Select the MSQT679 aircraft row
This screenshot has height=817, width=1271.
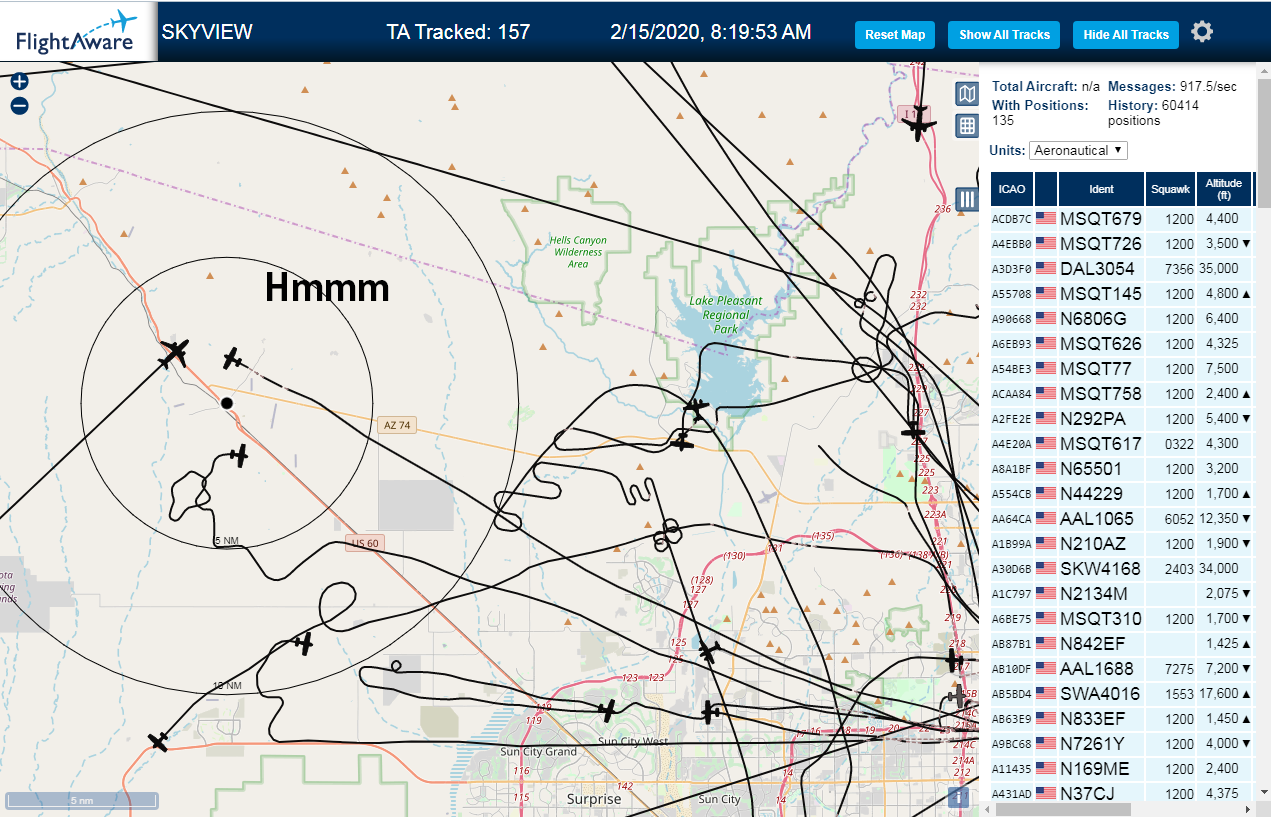coord(1121,218)
